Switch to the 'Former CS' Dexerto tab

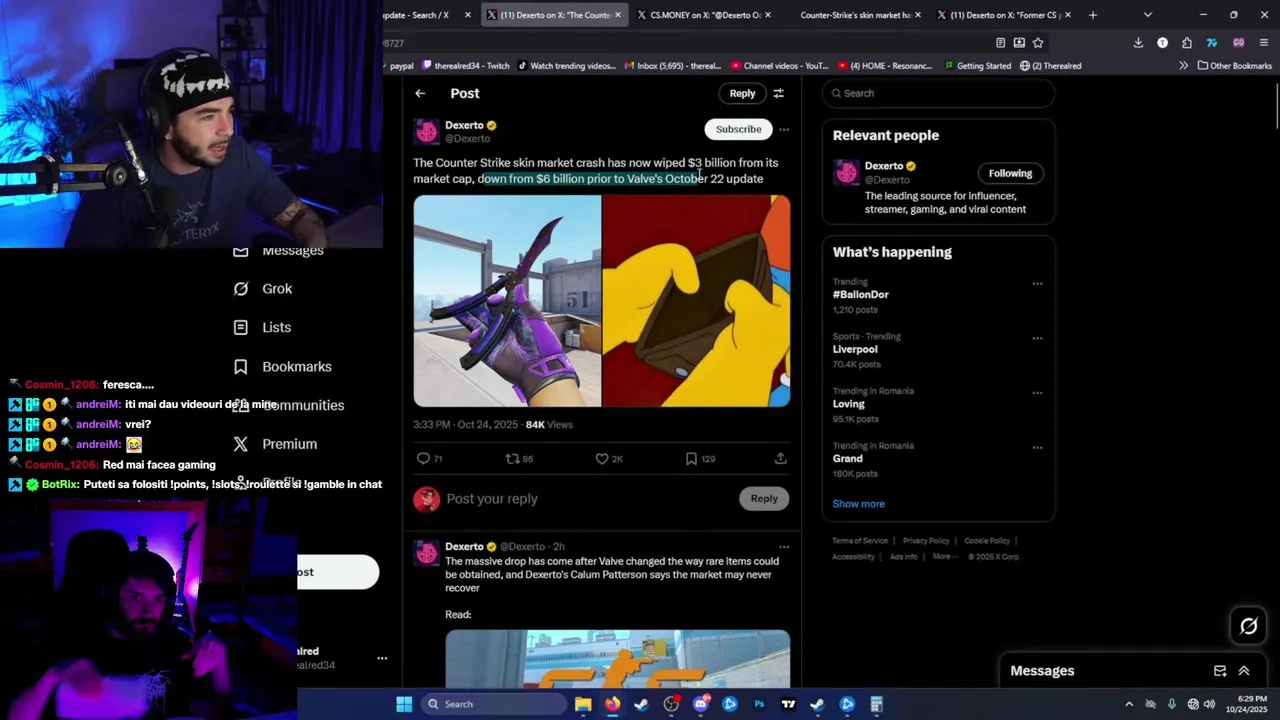(1004, 15)
